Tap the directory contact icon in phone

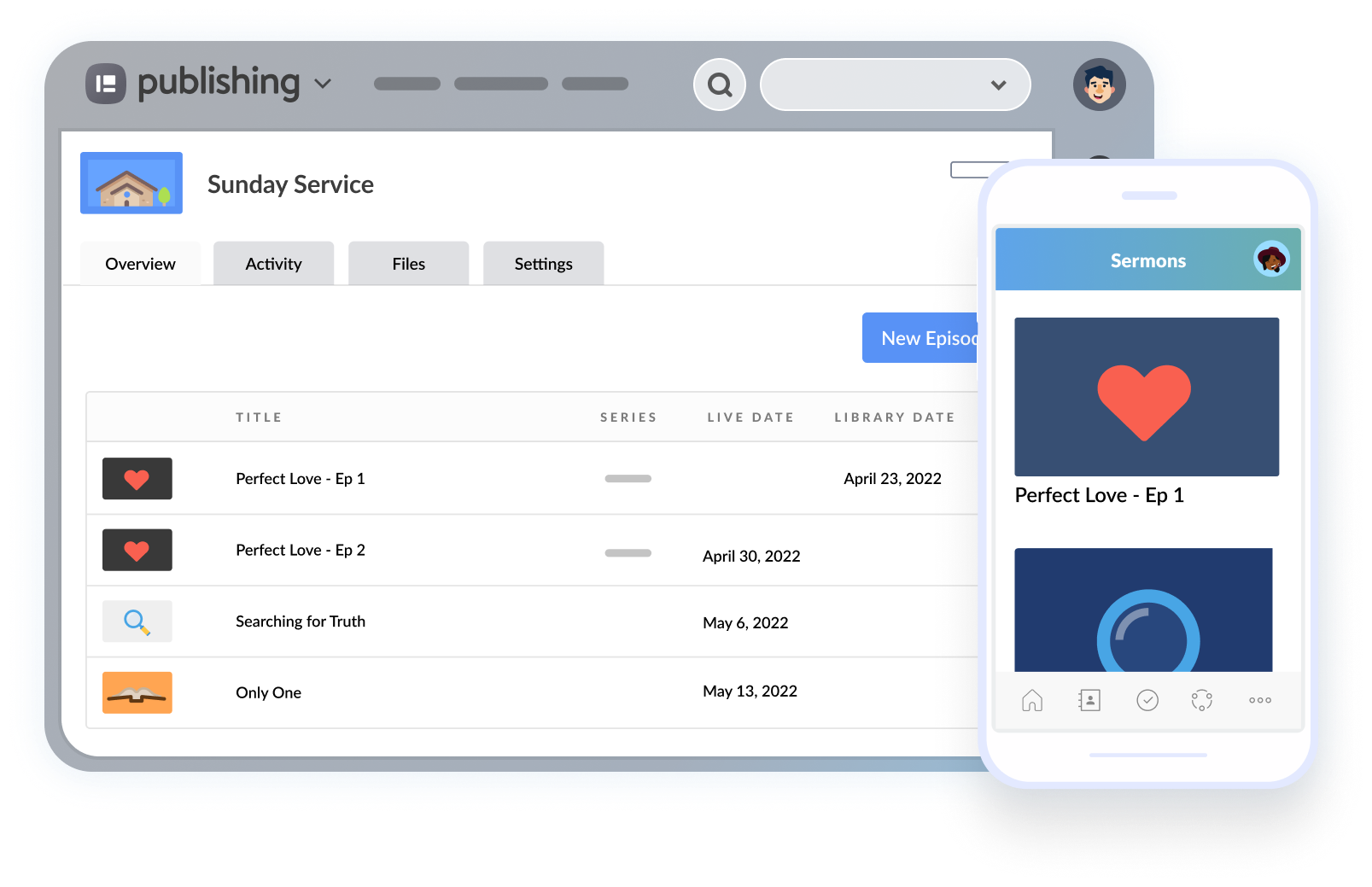[x=1089, y=700]
